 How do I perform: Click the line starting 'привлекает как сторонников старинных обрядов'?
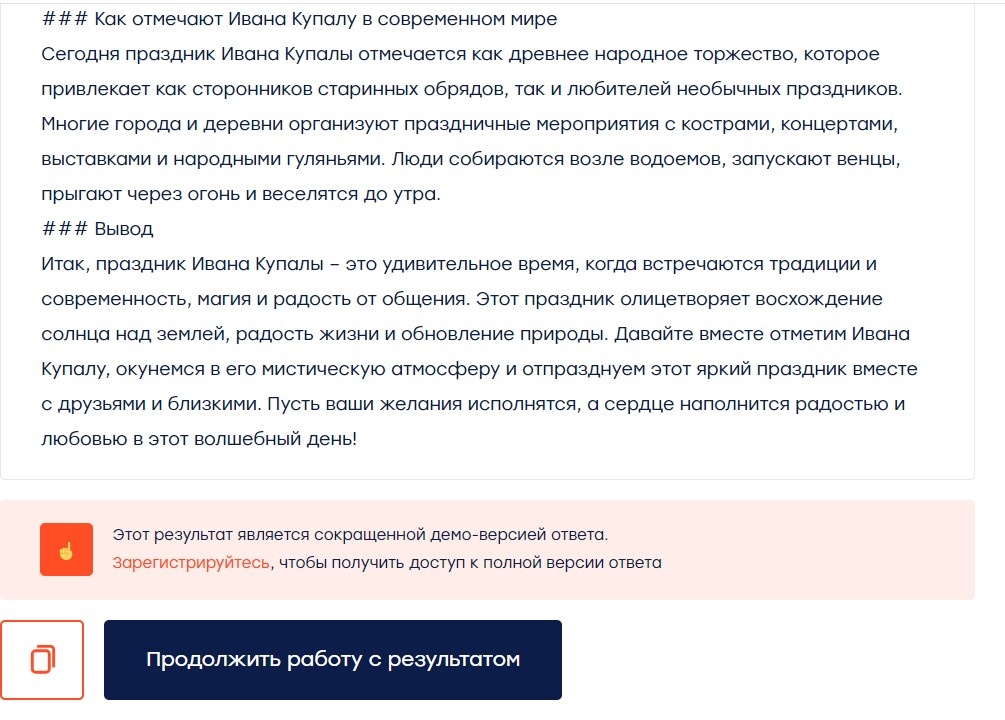pos(472,89)
